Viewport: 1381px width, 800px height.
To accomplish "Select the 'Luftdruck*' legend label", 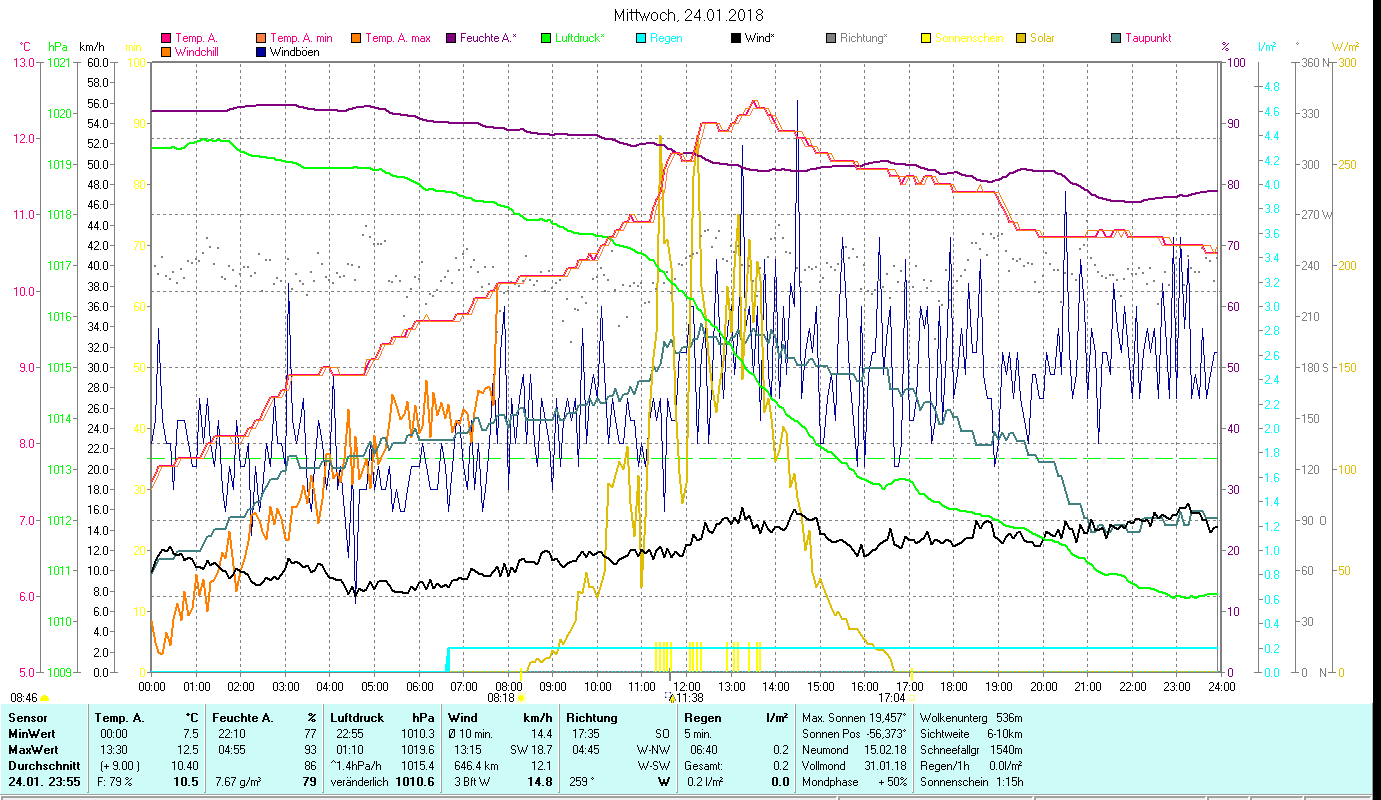I will (580, 39).
